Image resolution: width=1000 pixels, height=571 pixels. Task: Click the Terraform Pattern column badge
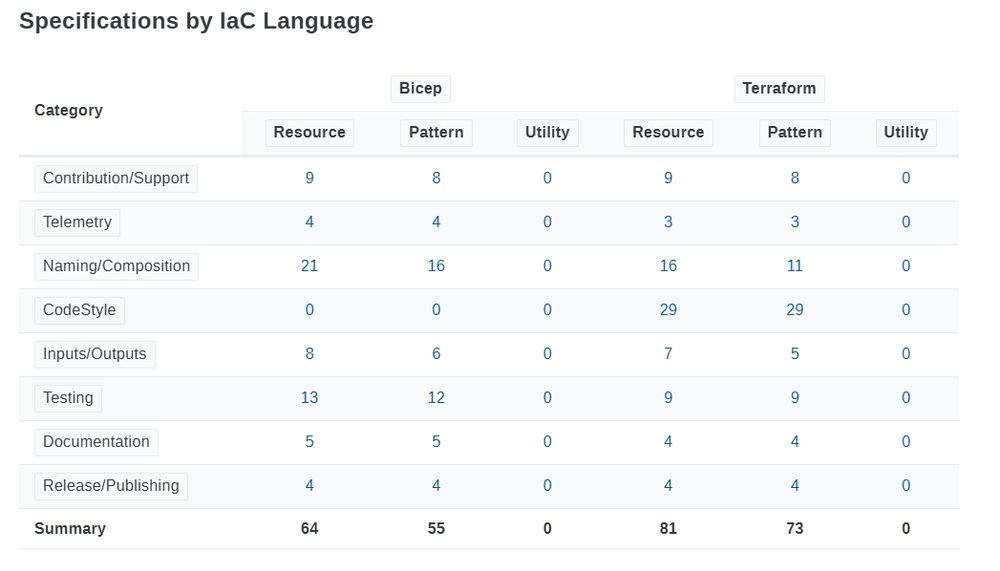point(795,133)
